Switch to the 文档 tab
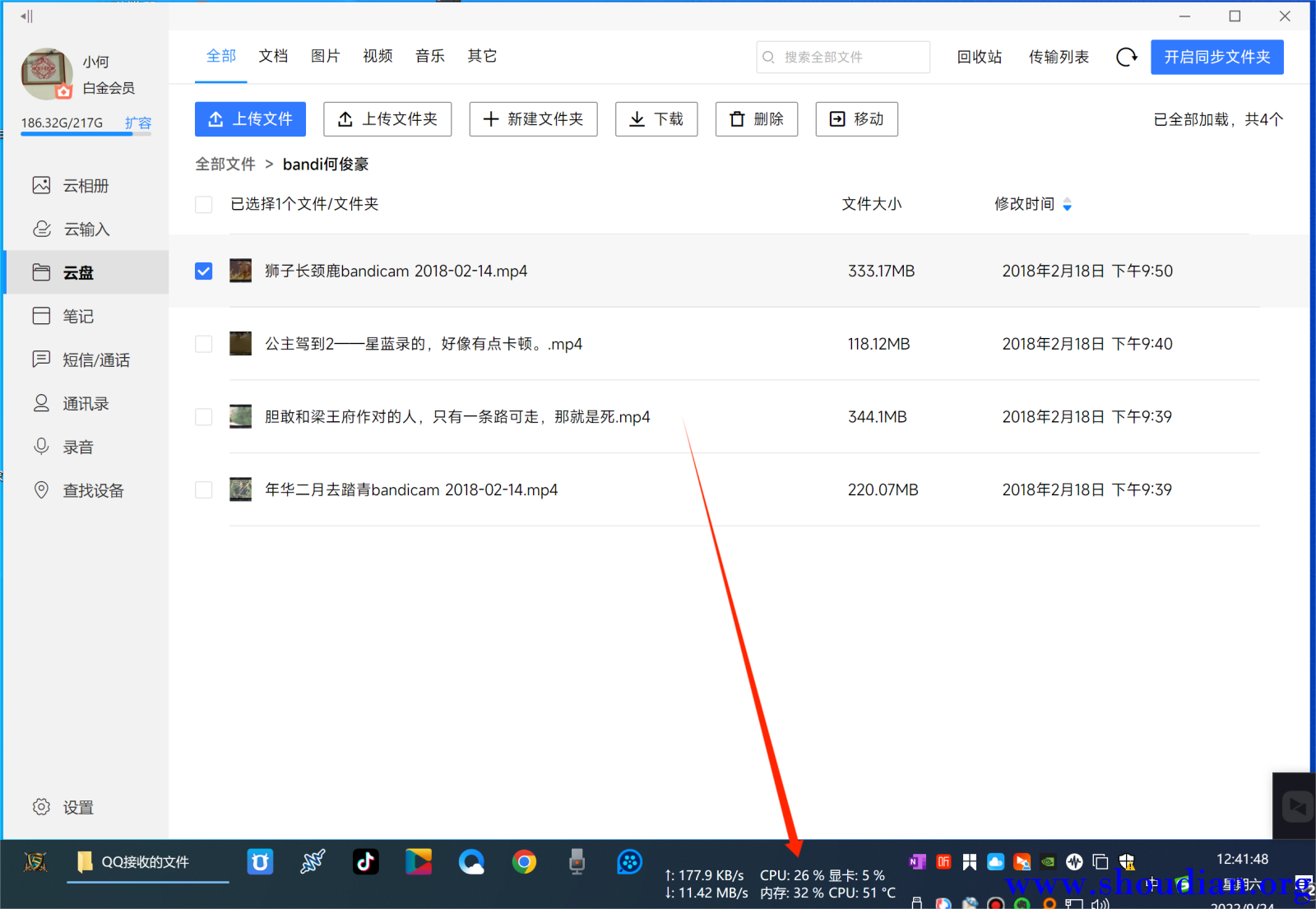The width and height of the screenshot is (1316, 909). (273, 56)
